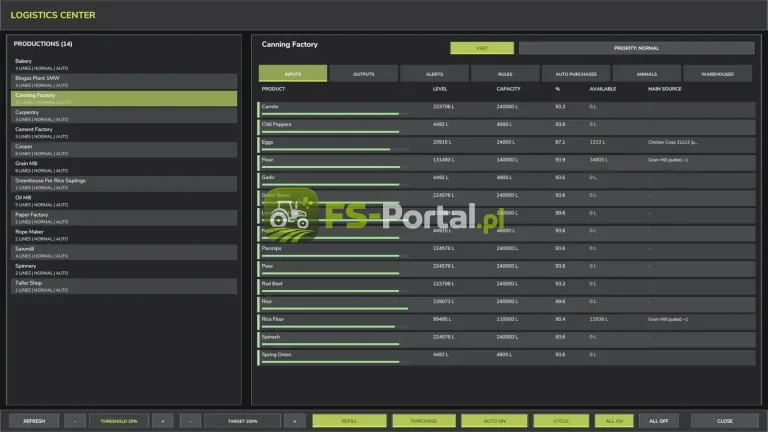This screenshot has width=768, height=432.
Task: Close the Logistics Center
Action: point(724,421)
